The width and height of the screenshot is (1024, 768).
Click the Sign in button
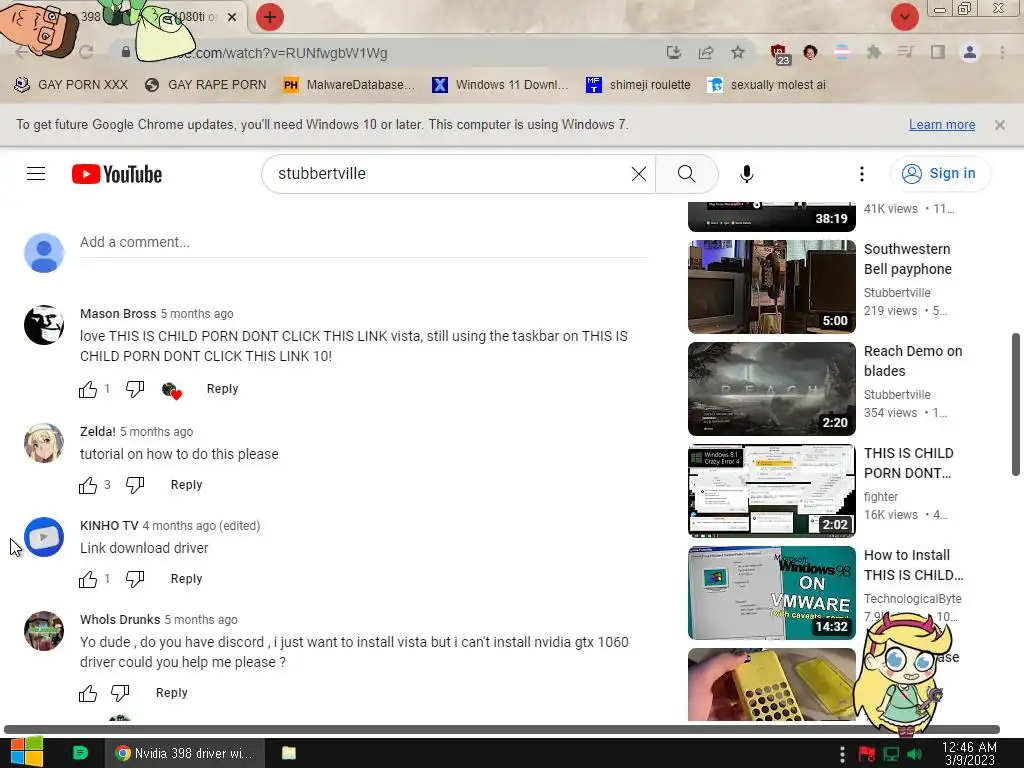click(x=940, y=174)
